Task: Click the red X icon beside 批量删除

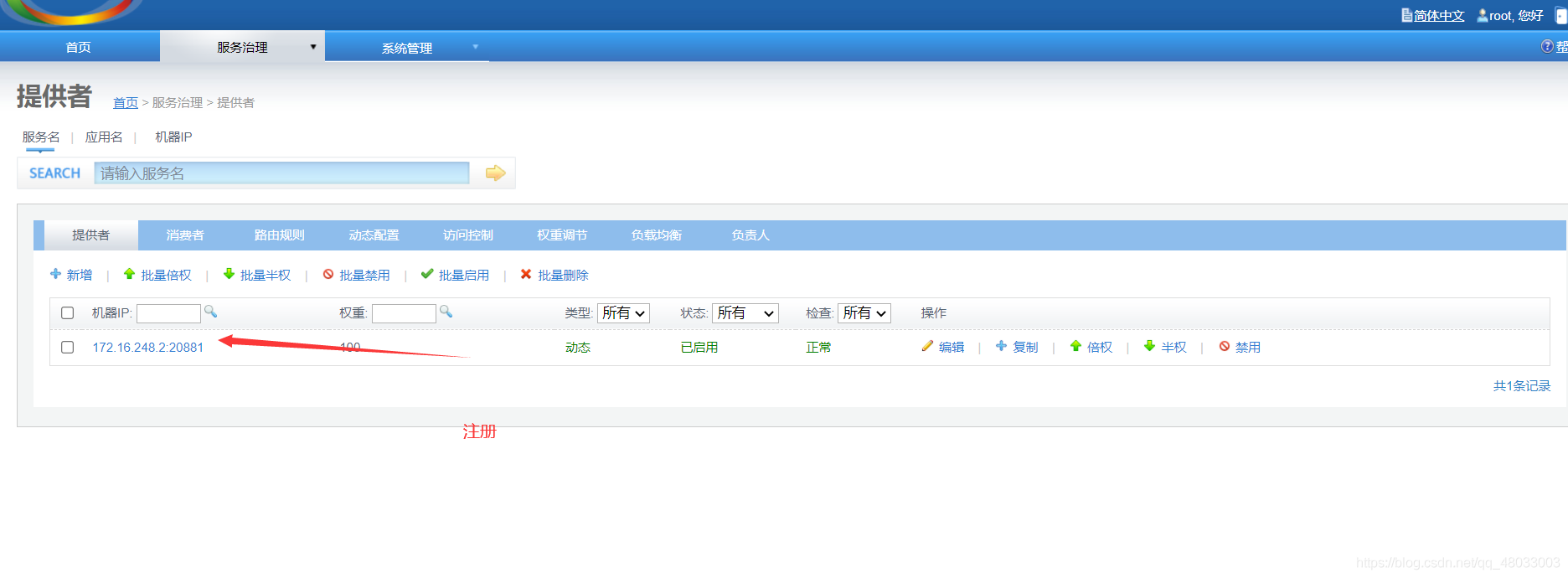Action: pos(526,274)
